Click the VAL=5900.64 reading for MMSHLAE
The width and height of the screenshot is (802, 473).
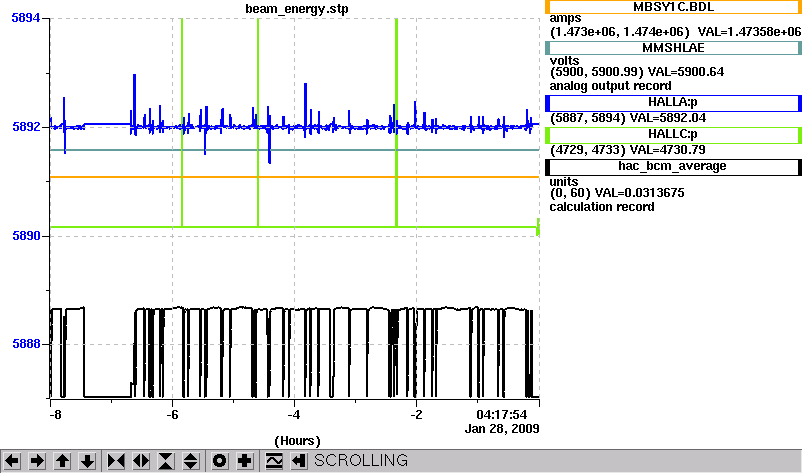pos(685,72)
